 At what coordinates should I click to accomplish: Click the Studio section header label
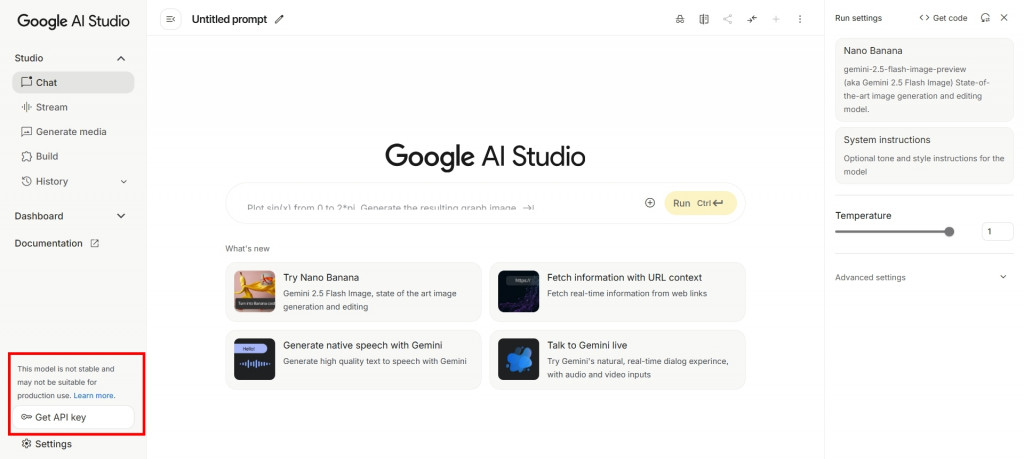[29, 58]
